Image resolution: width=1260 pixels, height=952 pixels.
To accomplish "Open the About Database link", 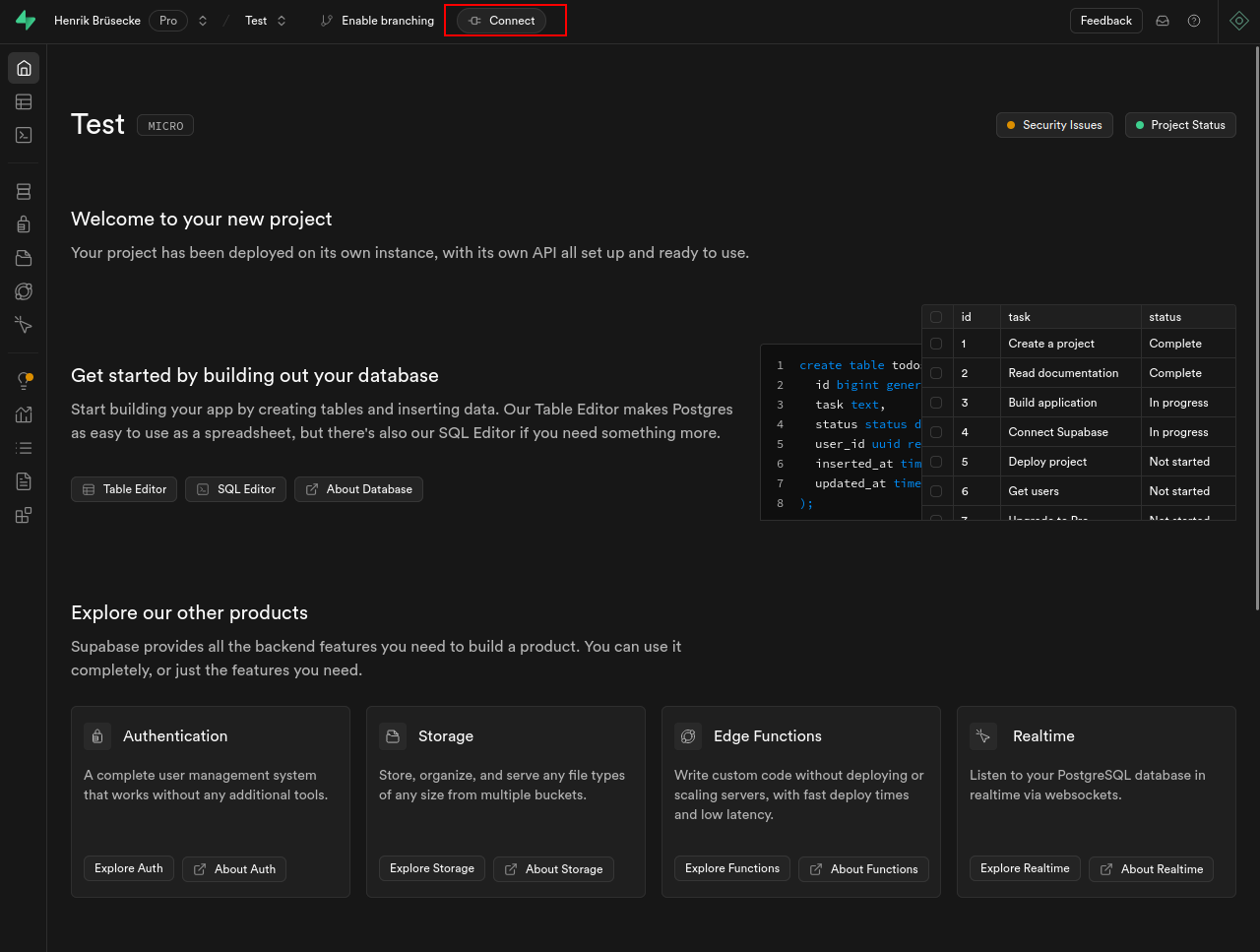I will click(x=358, y=489).
